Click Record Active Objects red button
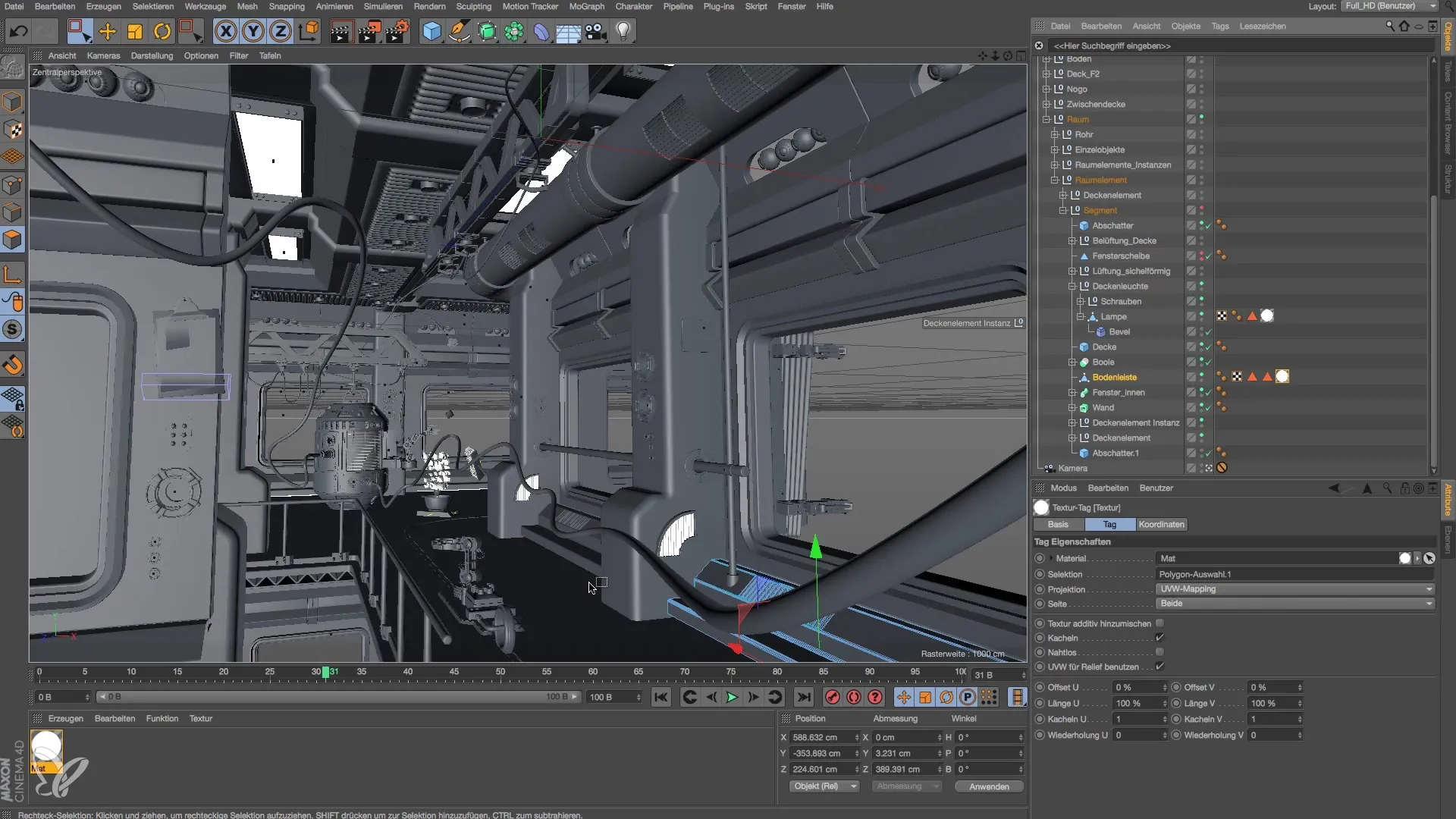The image size is (1456, 819). coord(833,697)
